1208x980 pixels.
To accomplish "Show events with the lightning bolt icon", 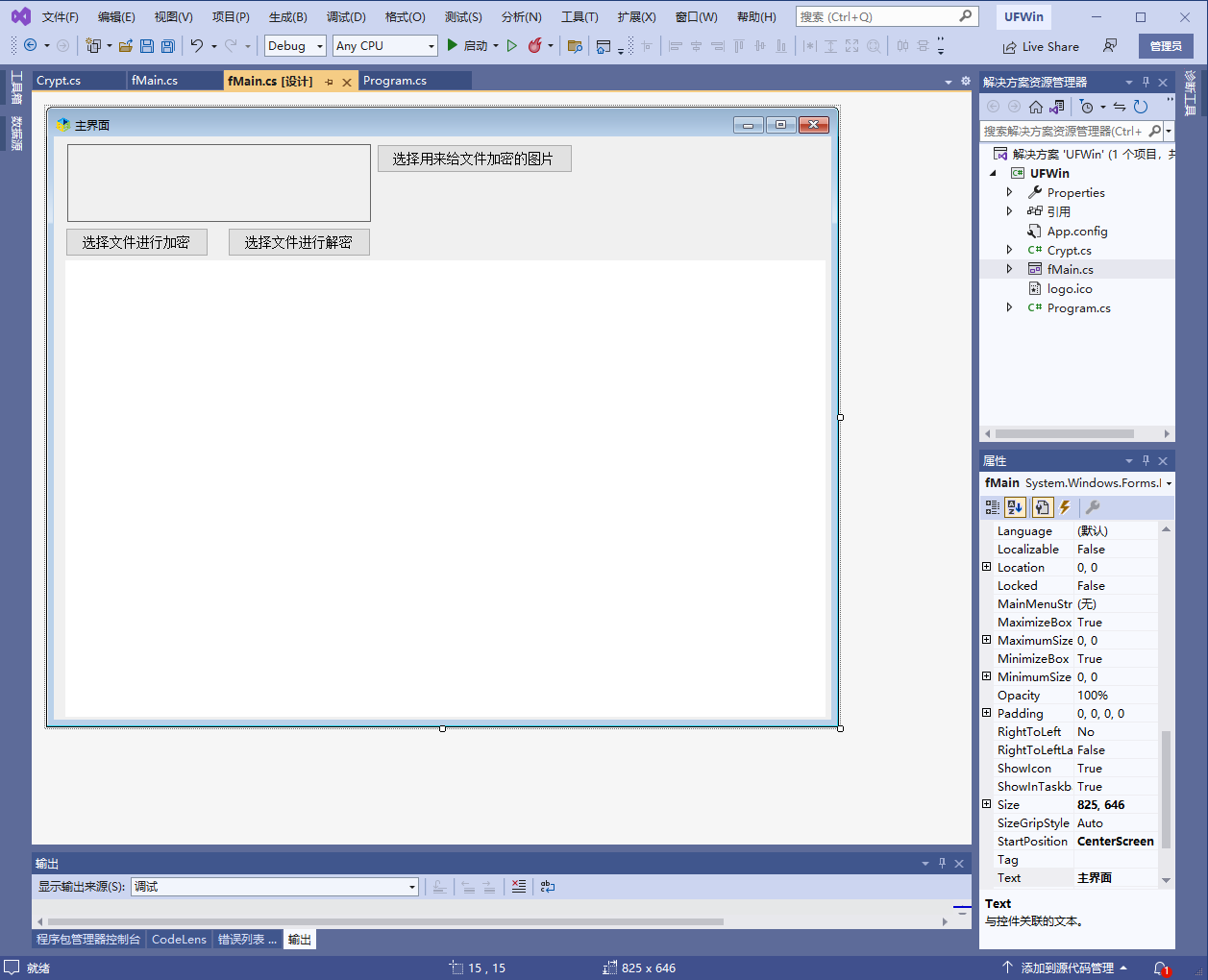I will click(x=1065, y=507).
